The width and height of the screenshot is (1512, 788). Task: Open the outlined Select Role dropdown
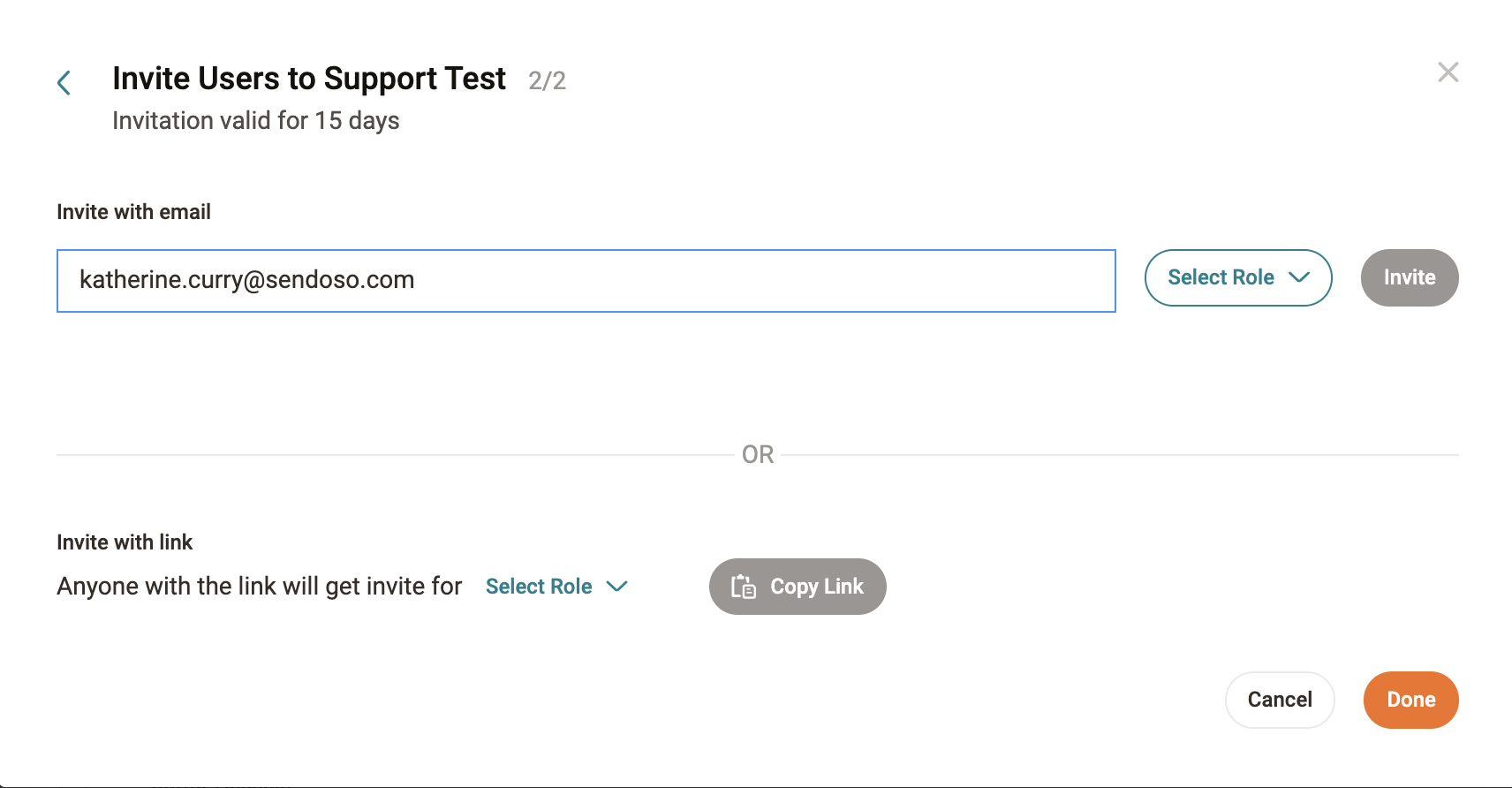[1238, 277]
